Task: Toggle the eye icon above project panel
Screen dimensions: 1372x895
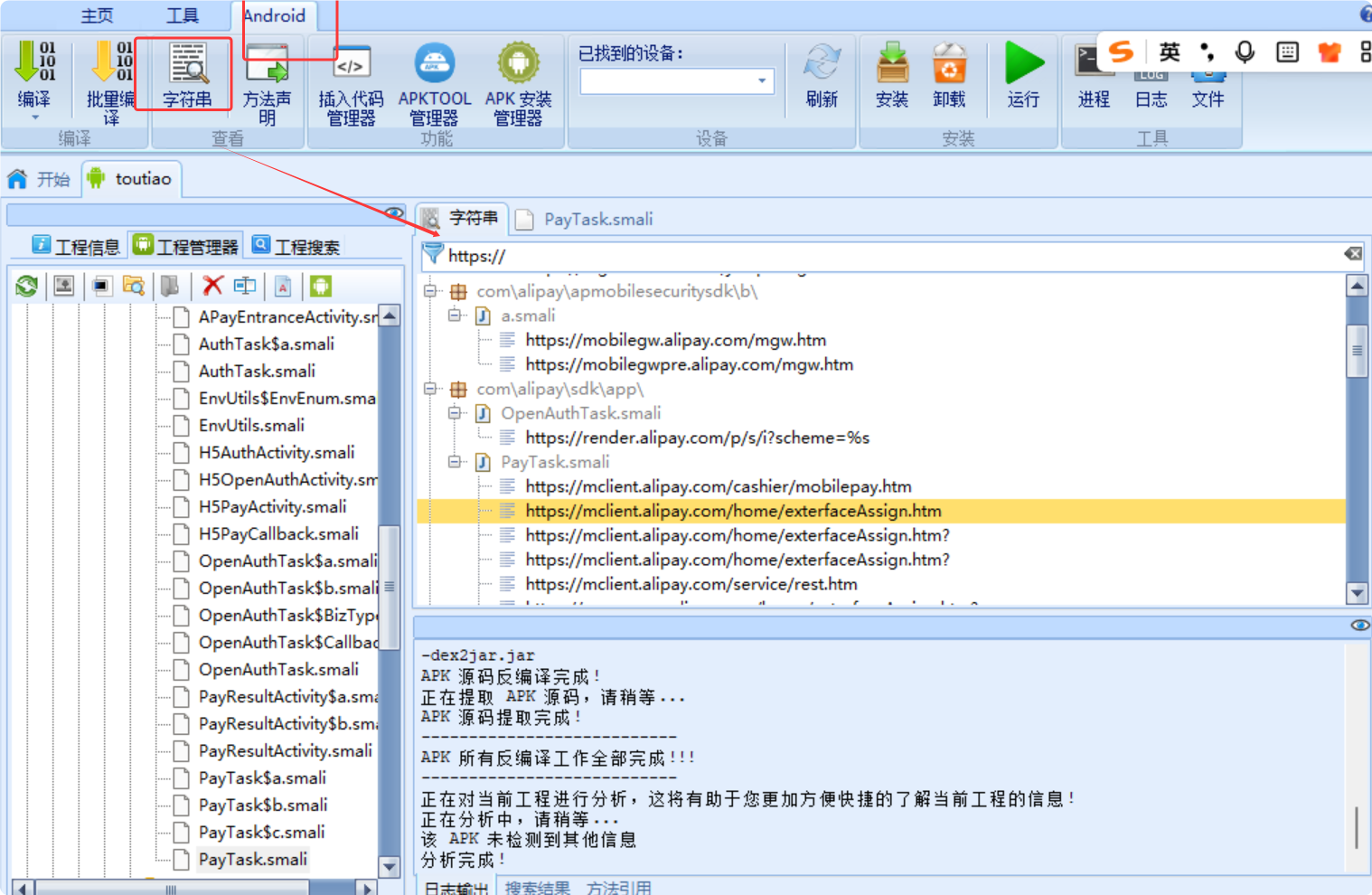Action: [394, 213]
